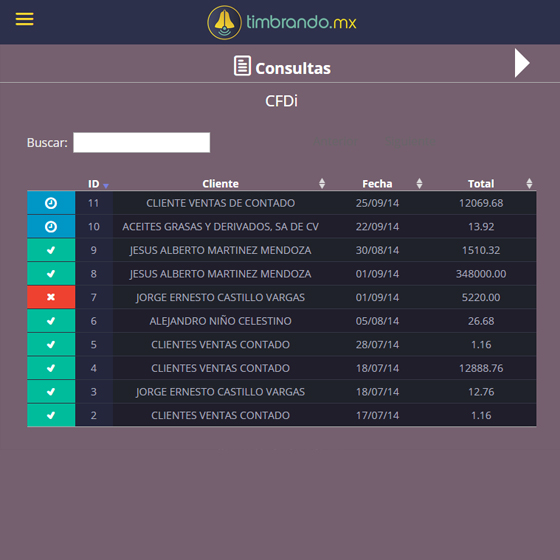Click the total 1510.32
The height and width of the screenshot is (560, 560).
coord(481,250)
